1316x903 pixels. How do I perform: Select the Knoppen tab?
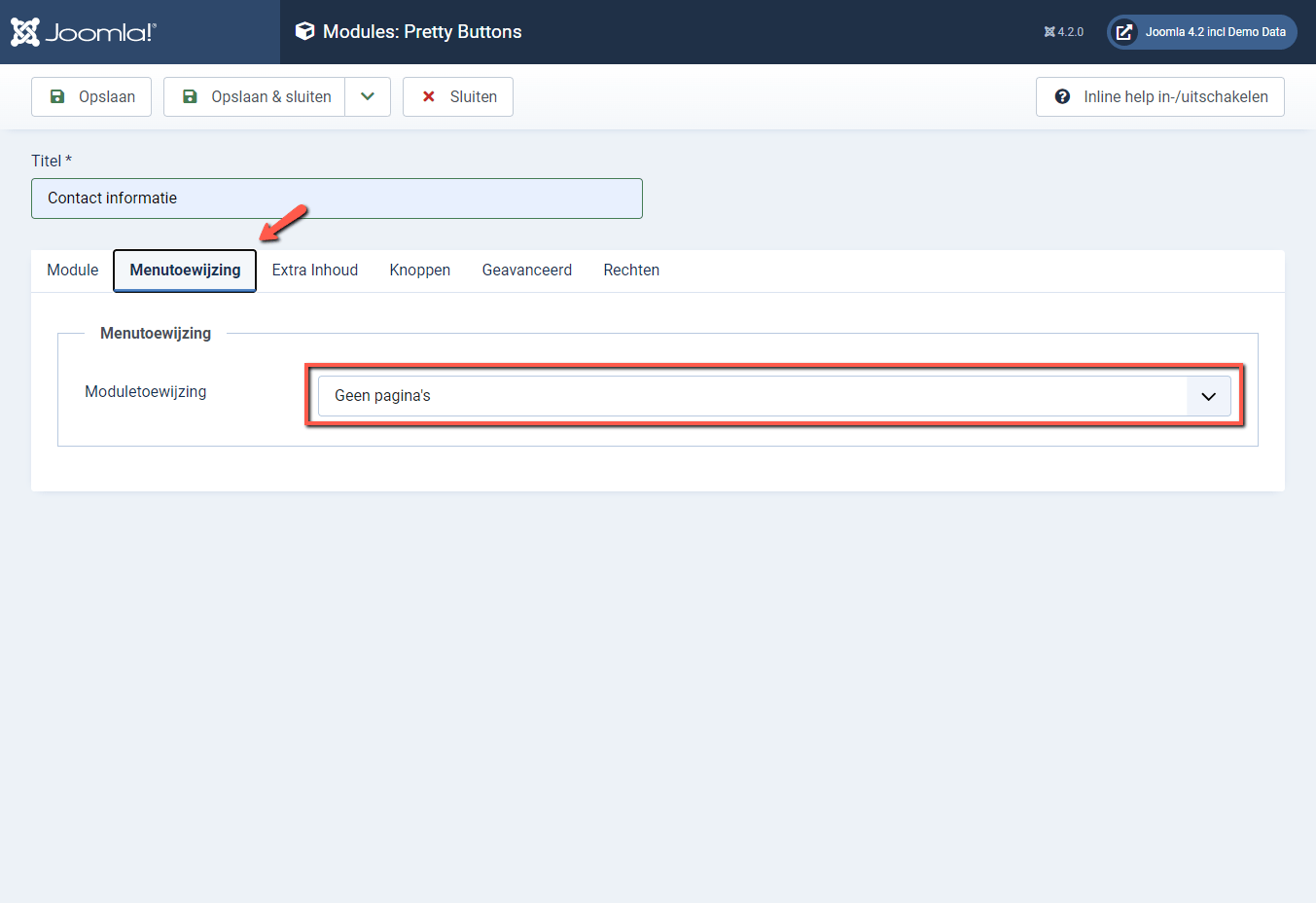click(419, 270)
